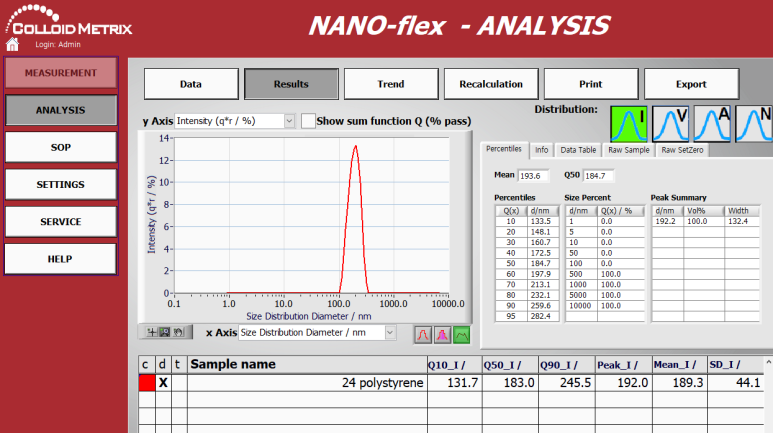
Task: Select Number distribution icon
Action: pyautogui.click(x=754, y=124)
